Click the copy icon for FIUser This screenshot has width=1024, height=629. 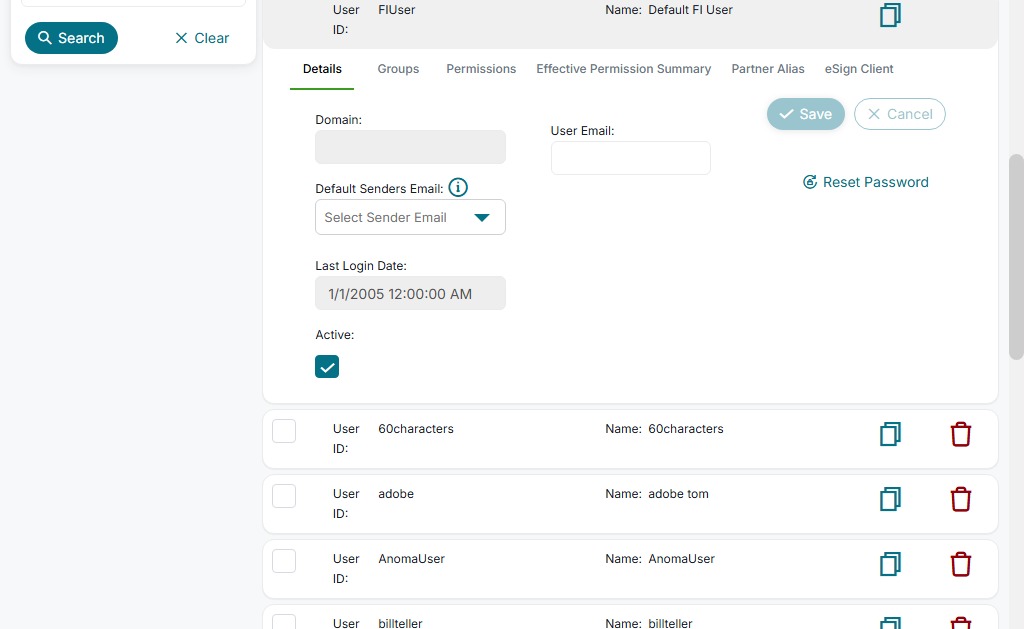(x=890, y=15)
